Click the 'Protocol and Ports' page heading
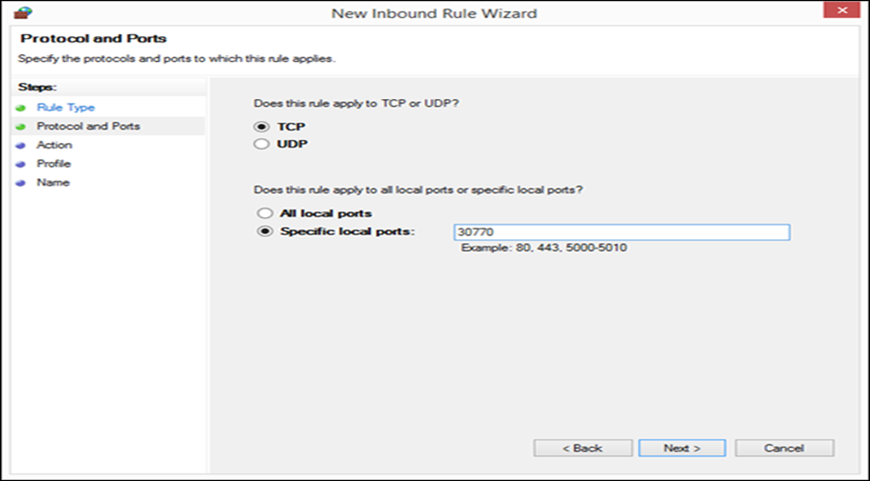 pos(93,38)
